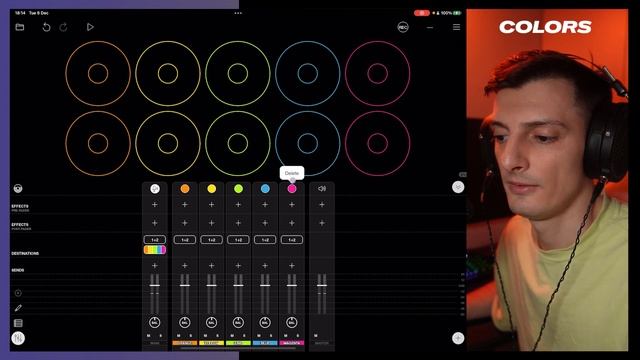Open the sequencer grid view icon
Viewport: 640px width, 360px height.
point(18,323)
